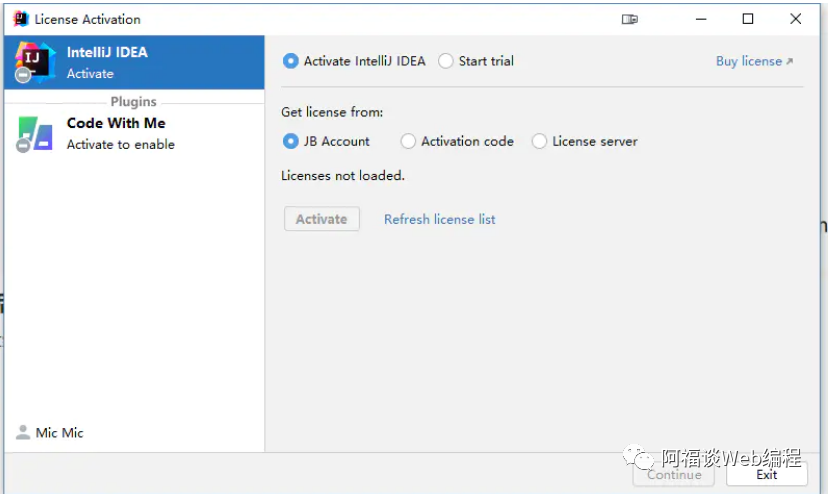The height and width of the screenshot is (494, 828).
Task: Click the title bar display mode icon
Action: (x=629, y=20)
